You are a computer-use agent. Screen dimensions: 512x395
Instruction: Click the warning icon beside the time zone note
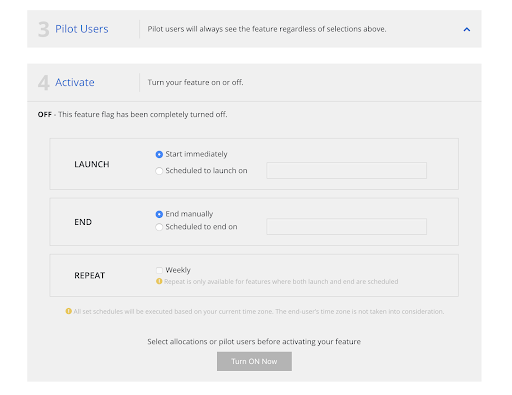(68, 311)
